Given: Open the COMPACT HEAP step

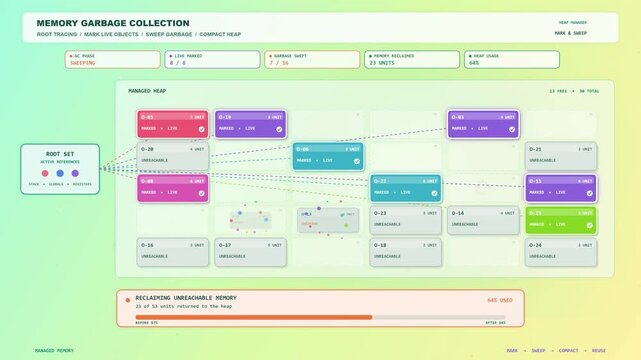Looking at the screenshot, I should click(220, 34).
